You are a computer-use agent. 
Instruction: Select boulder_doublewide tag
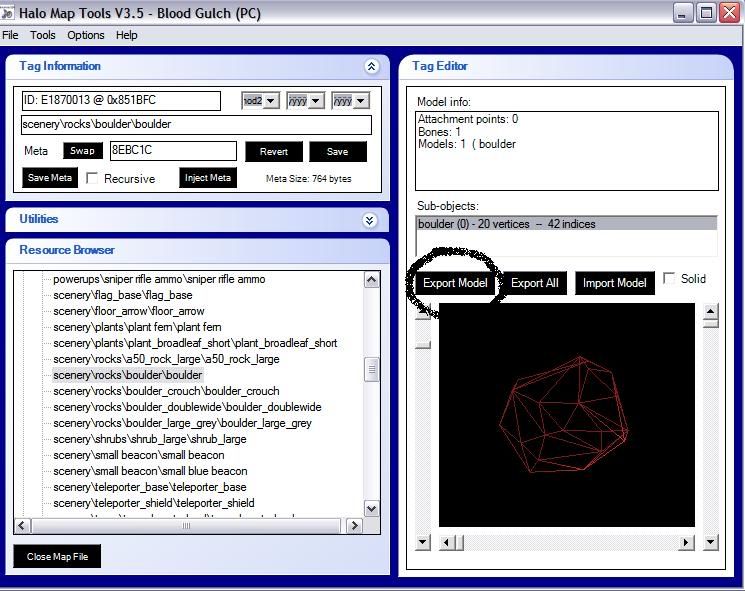187,408
